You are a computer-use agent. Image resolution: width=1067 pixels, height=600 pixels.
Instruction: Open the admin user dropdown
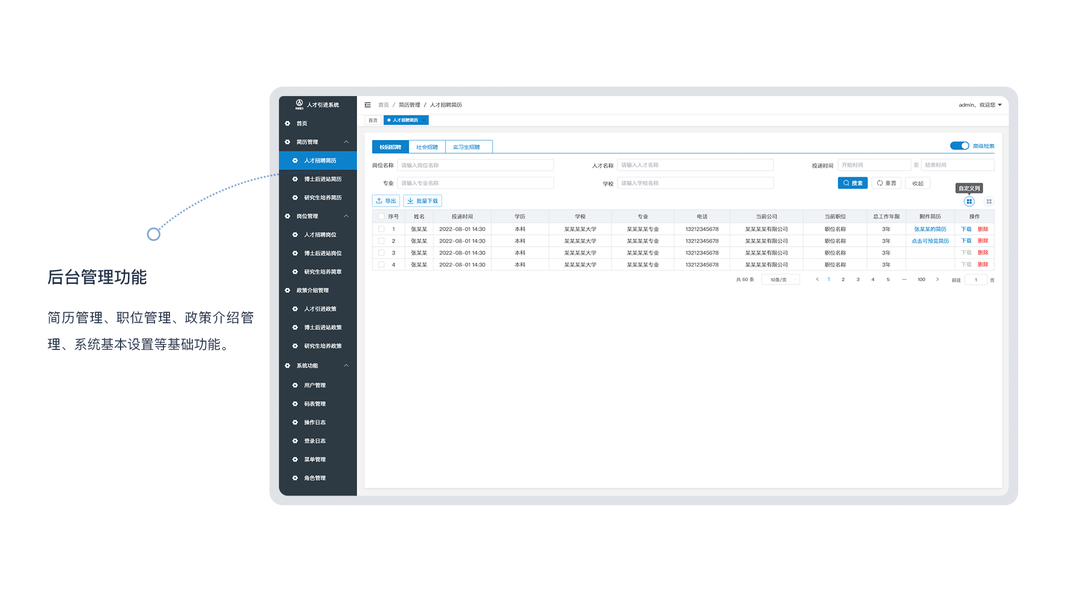coord(980,105)
